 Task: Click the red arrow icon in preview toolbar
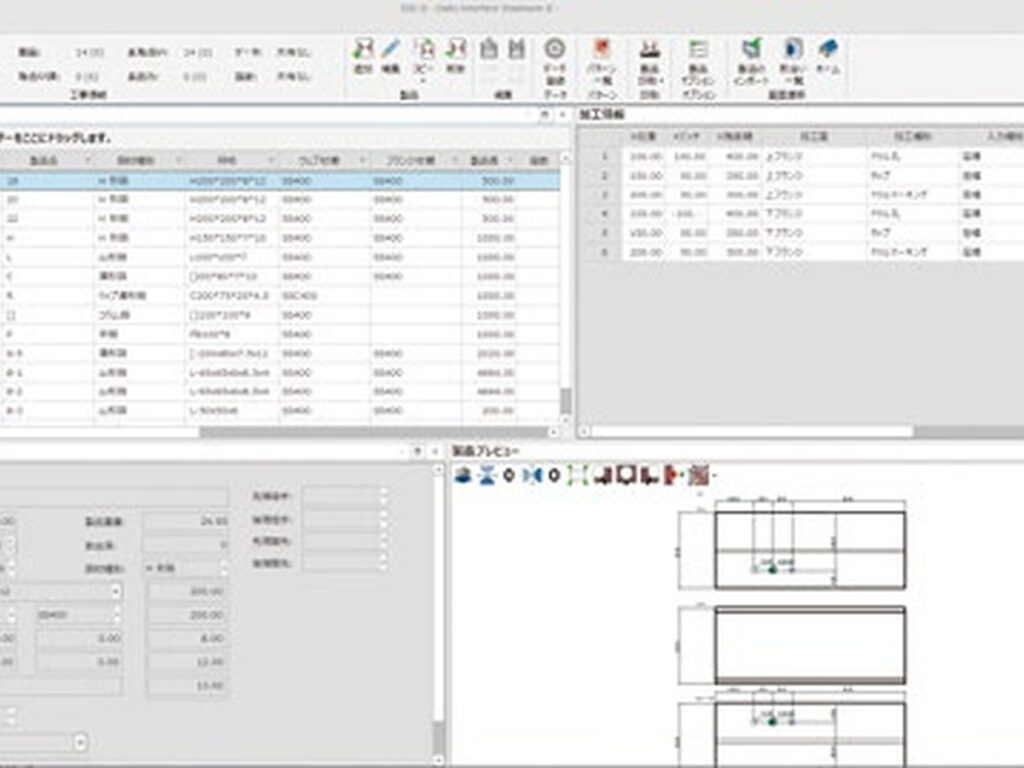pyautogui.click(x=673, y=475)
